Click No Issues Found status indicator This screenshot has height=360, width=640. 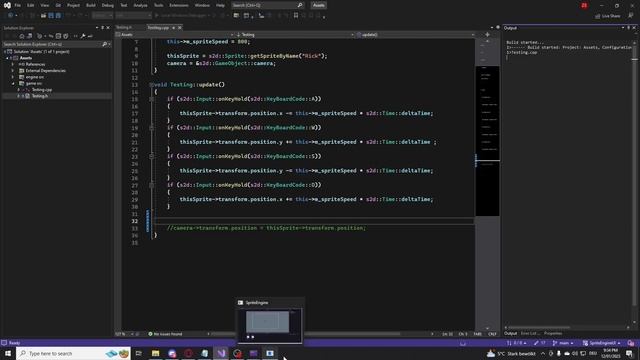165,334
